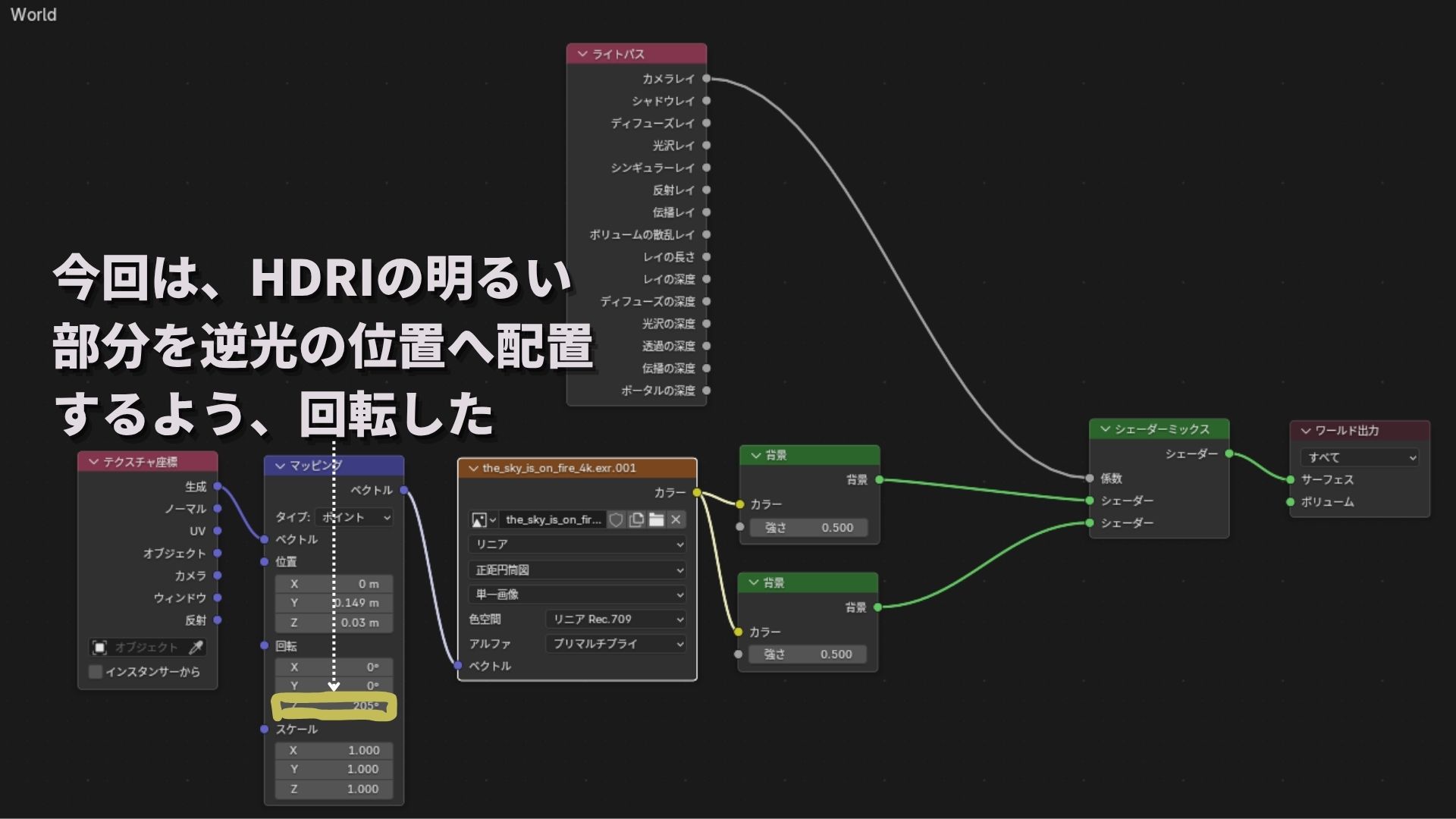Click the カラー output socket of the sky texture
1456x819 pixels.
pyautogui.click(x=696, y=493)
